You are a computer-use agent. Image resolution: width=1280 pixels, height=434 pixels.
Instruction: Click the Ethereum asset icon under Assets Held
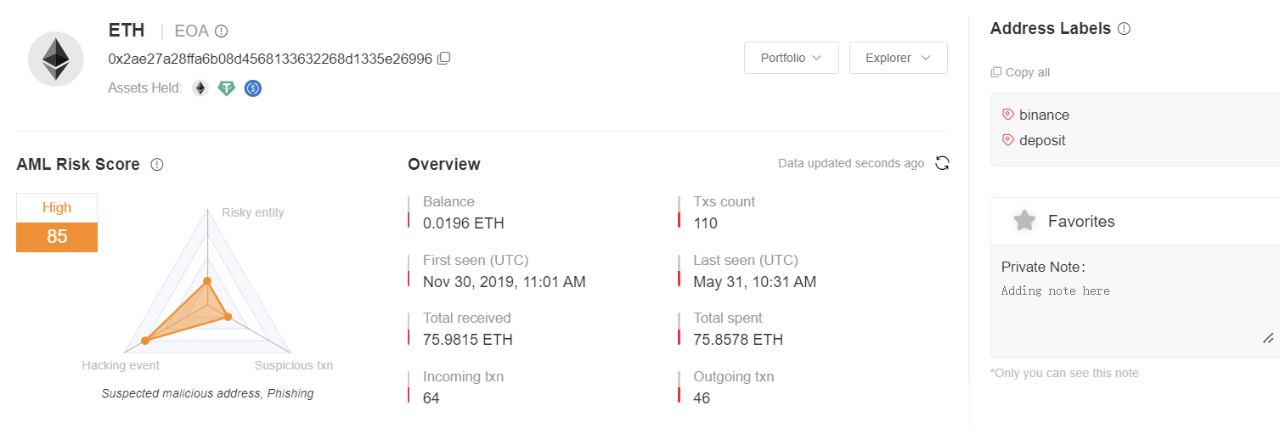click(200, 88)
